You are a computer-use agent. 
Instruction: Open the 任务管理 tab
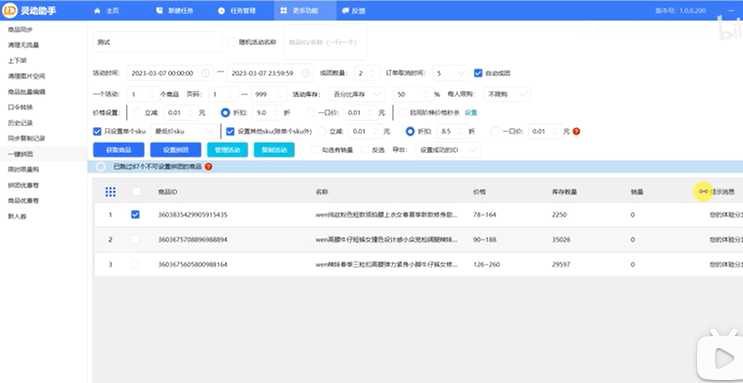[237, 10]
